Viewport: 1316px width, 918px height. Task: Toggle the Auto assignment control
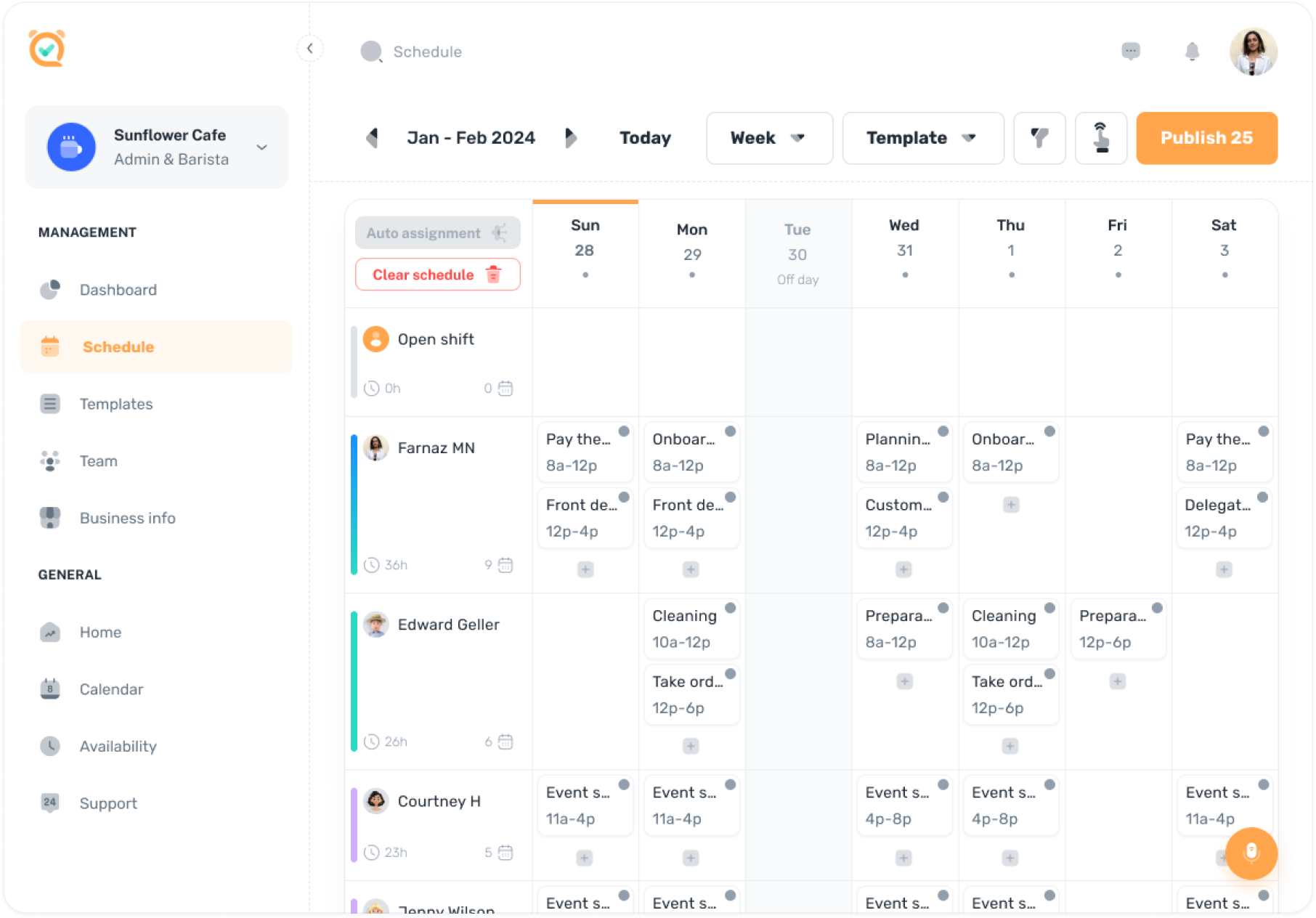point(436,232)
